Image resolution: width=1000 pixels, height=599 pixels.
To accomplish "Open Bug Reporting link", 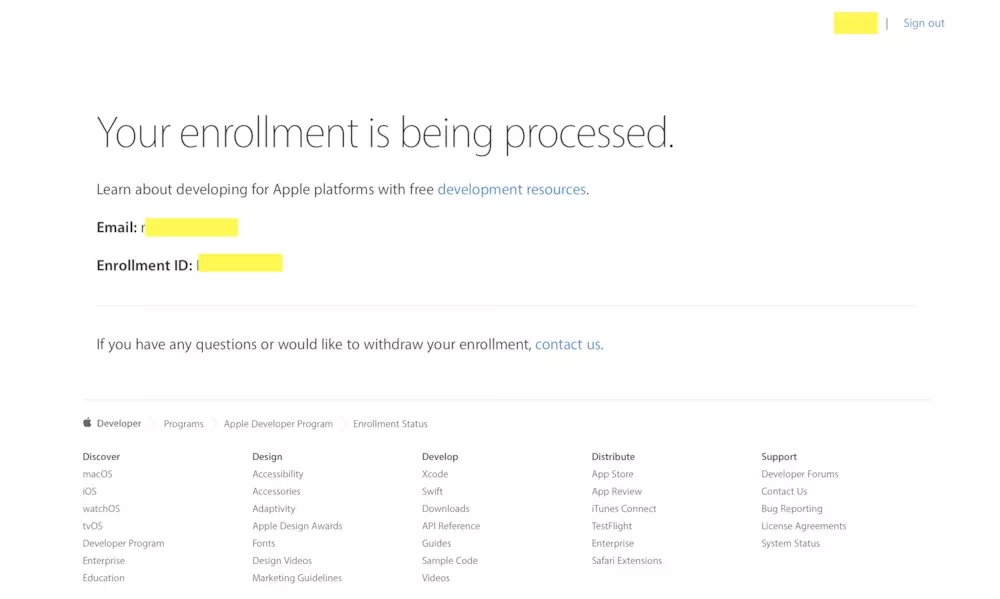I will pyautogui.click(x=791, y=509).
